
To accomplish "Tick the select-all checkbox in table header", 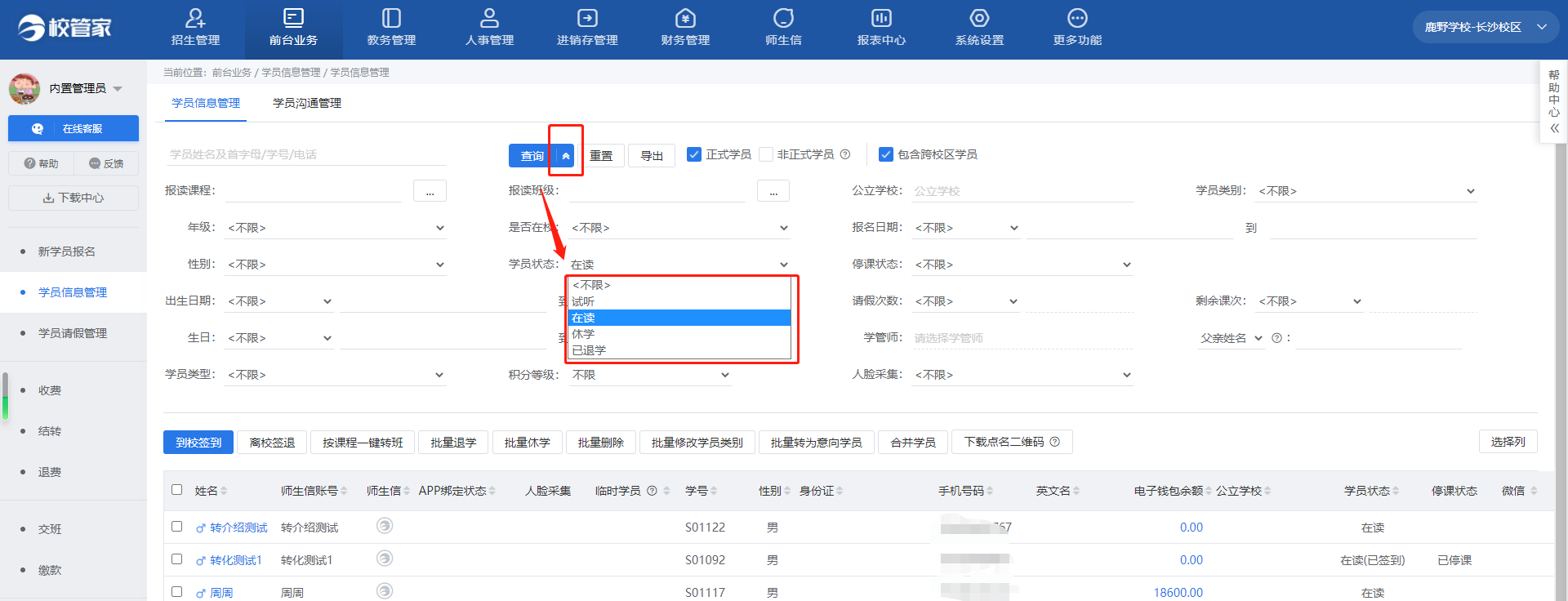I will (x=176, y=490).
